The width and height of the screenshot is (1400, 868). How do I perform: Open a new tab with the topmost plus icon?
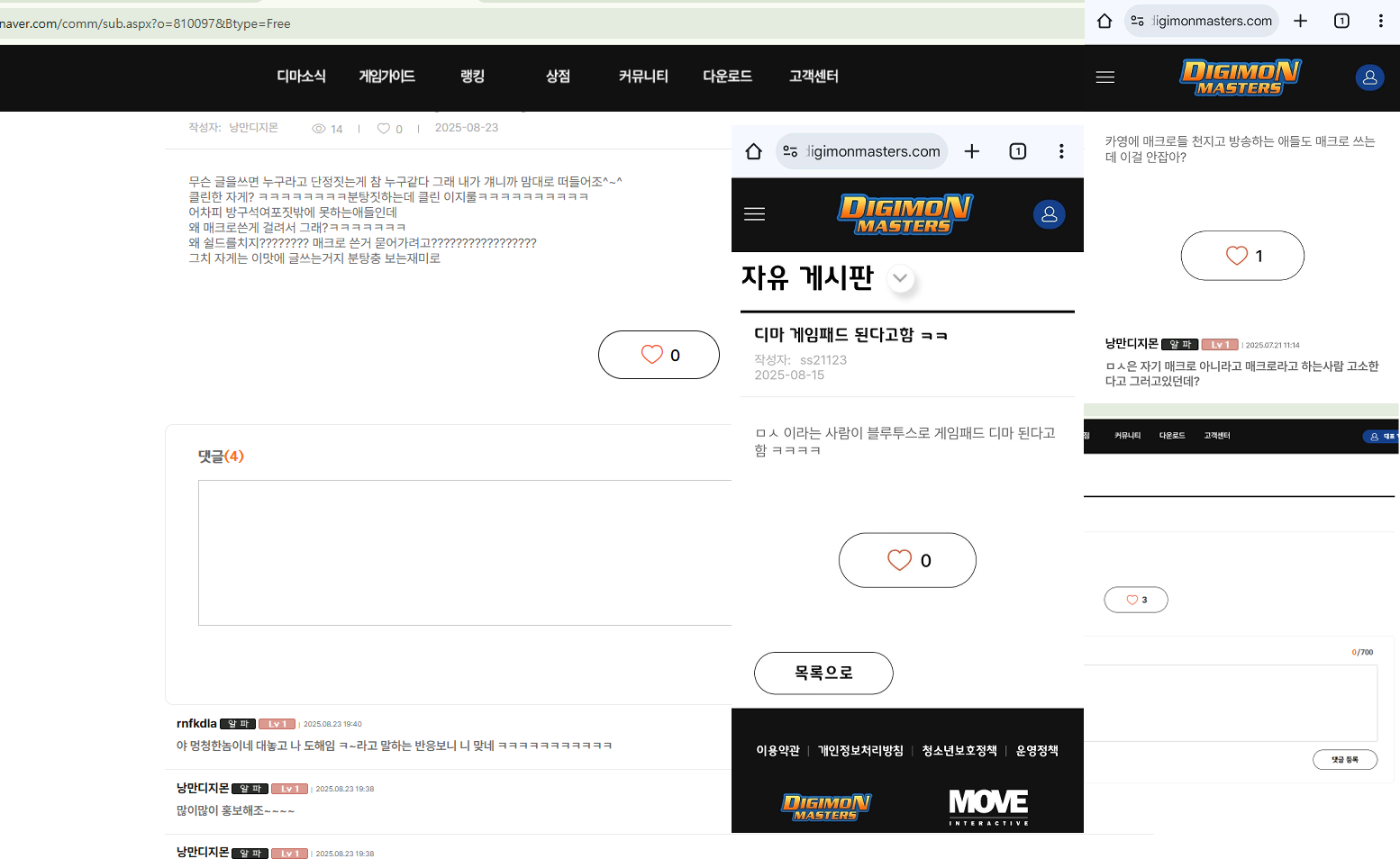click(x=1300, y=21)
